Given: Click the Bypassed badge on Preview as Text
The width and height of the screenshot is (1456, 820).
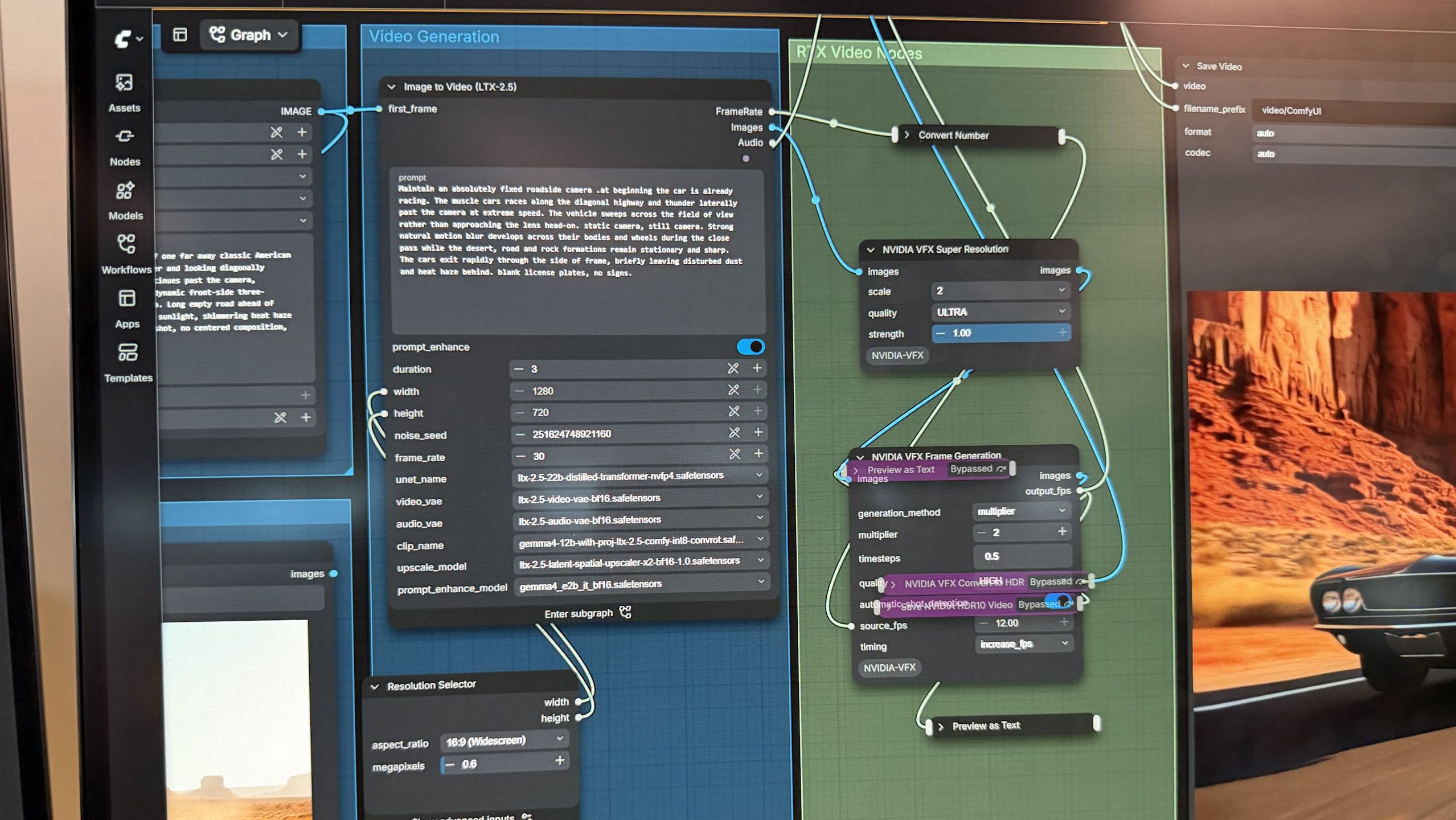Looking at the screenshot, I should pyautogui.click(x=977, y=469).
